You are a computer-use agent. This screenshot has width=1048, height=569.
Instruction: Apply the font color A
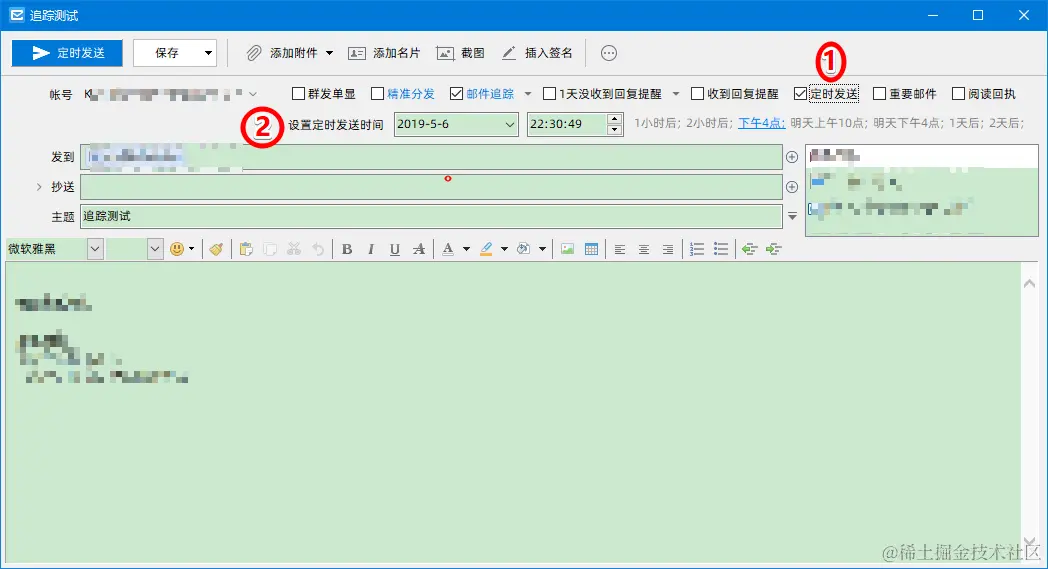448,249
